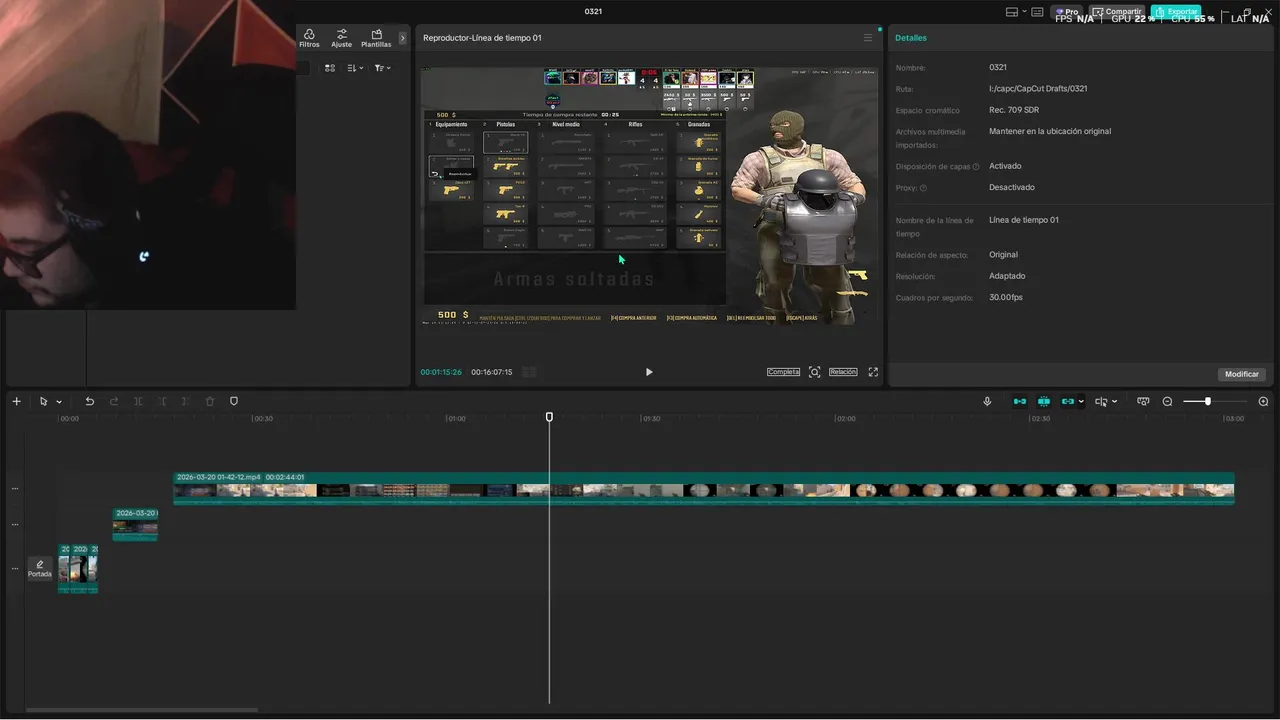
Task: Select the Detalles tab
Action: 911,38
